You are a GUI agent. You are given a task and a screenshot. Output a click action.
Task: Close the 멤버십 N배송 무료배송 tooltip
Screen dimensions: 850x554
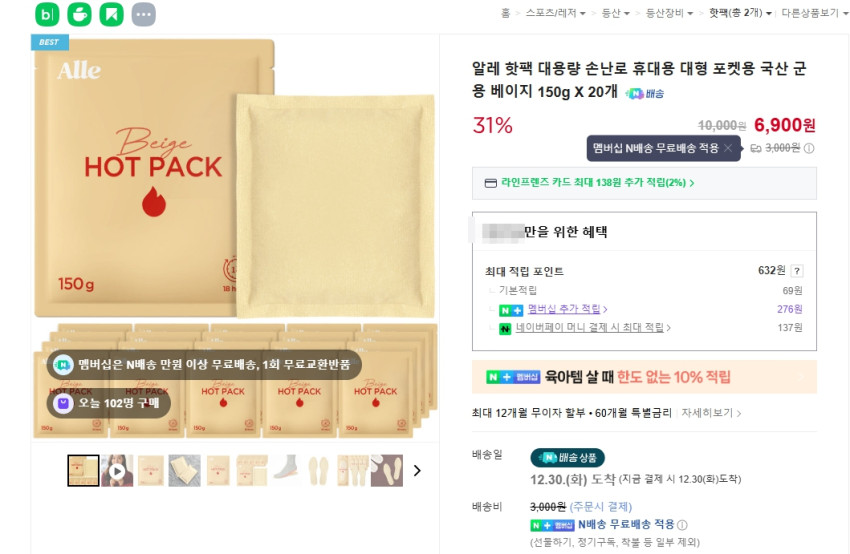pos(729,148)
